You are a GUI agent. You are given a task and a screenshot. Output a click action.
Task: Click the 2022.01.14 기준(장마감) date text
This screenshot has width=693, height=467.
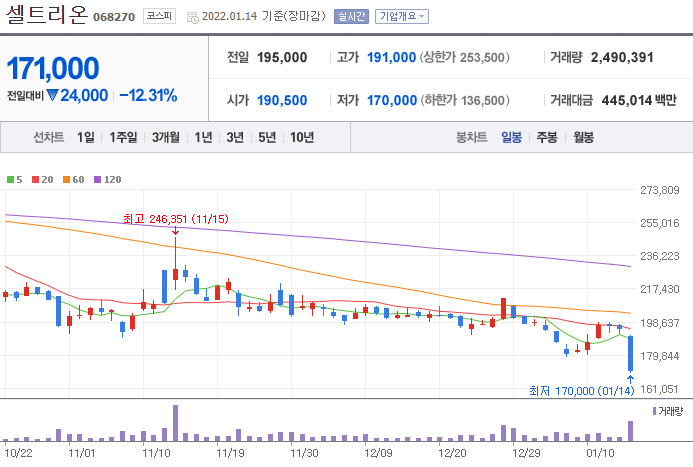point(263,16)
